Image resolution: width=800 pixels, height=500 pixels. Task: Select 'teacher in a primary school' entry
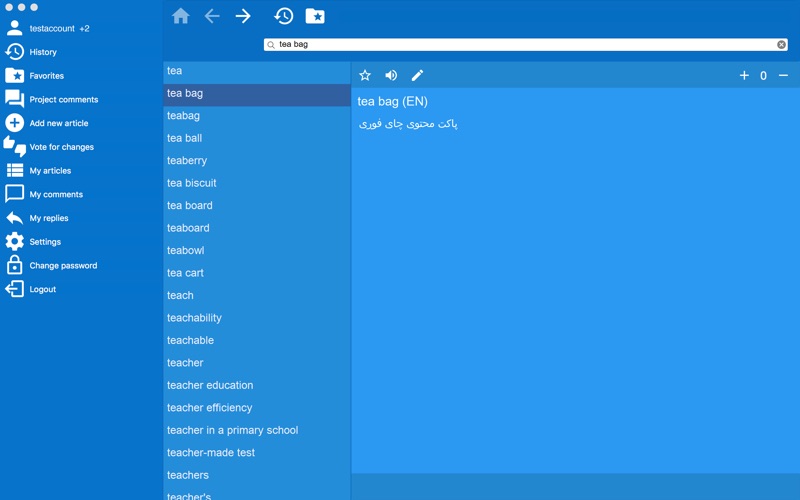pos(257,430)
